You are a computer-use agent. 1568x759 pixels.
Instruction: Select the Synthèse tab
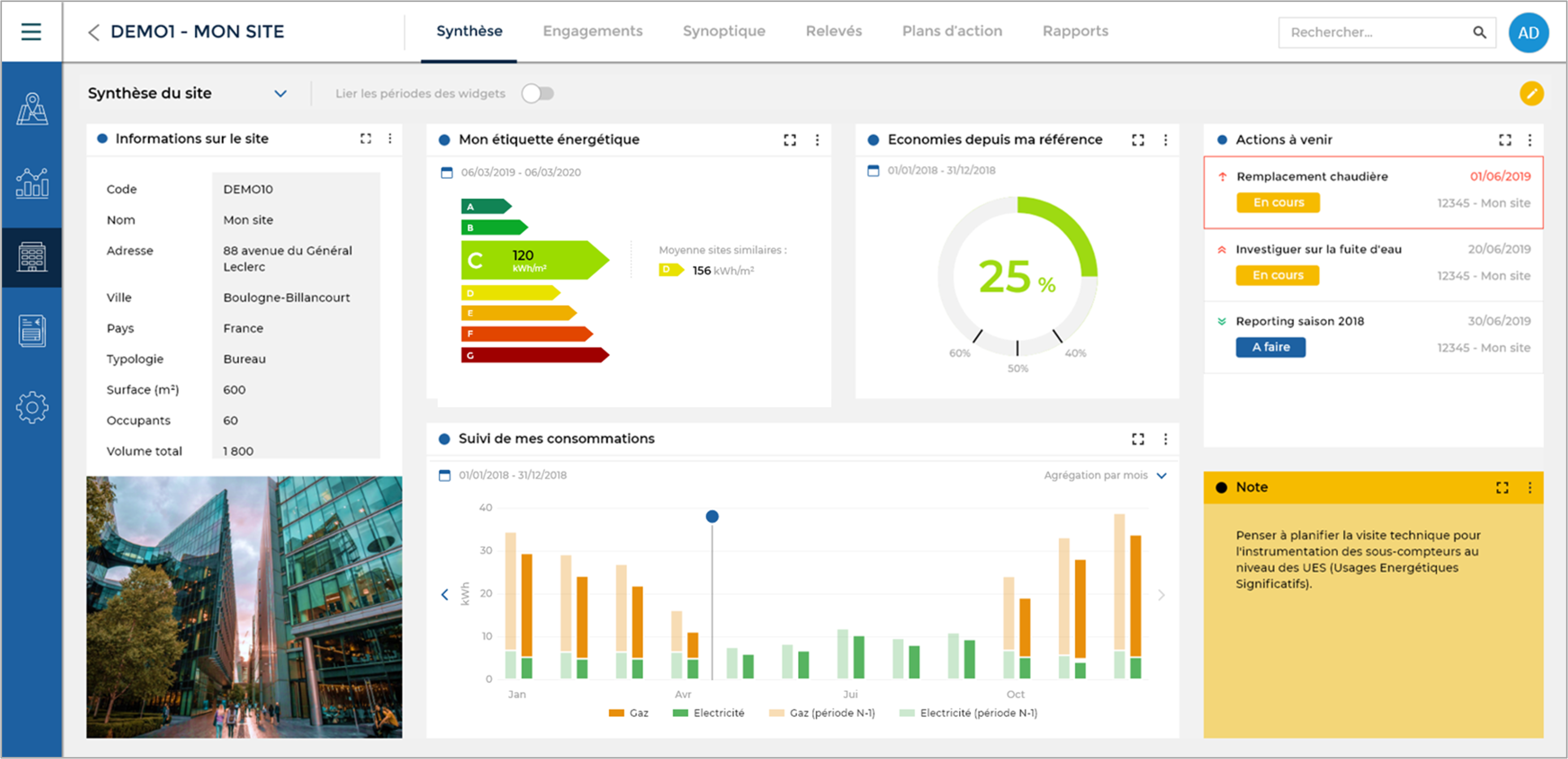(468, 32)
